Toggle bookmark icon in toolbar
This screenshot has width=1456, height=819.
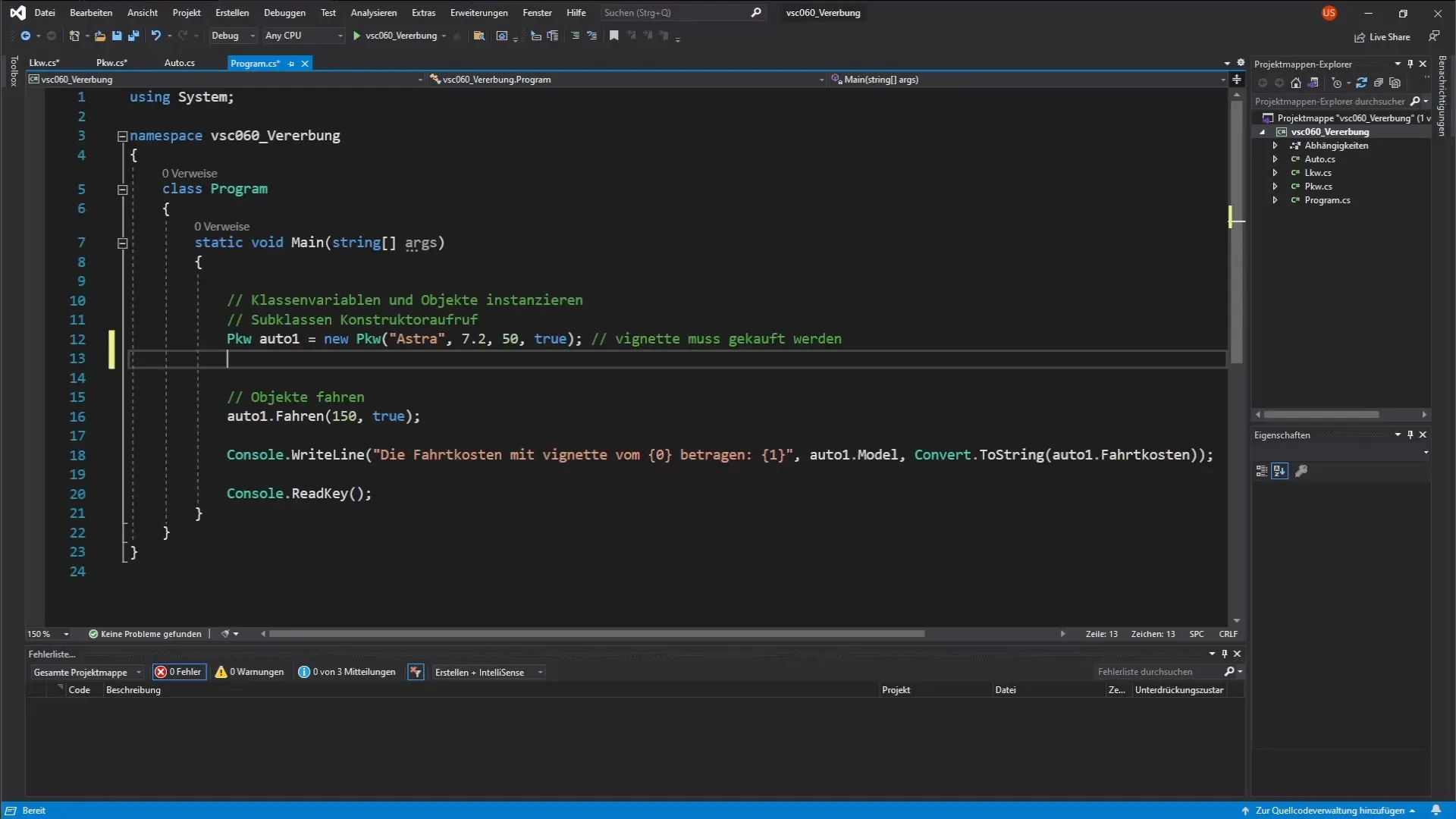614,36
